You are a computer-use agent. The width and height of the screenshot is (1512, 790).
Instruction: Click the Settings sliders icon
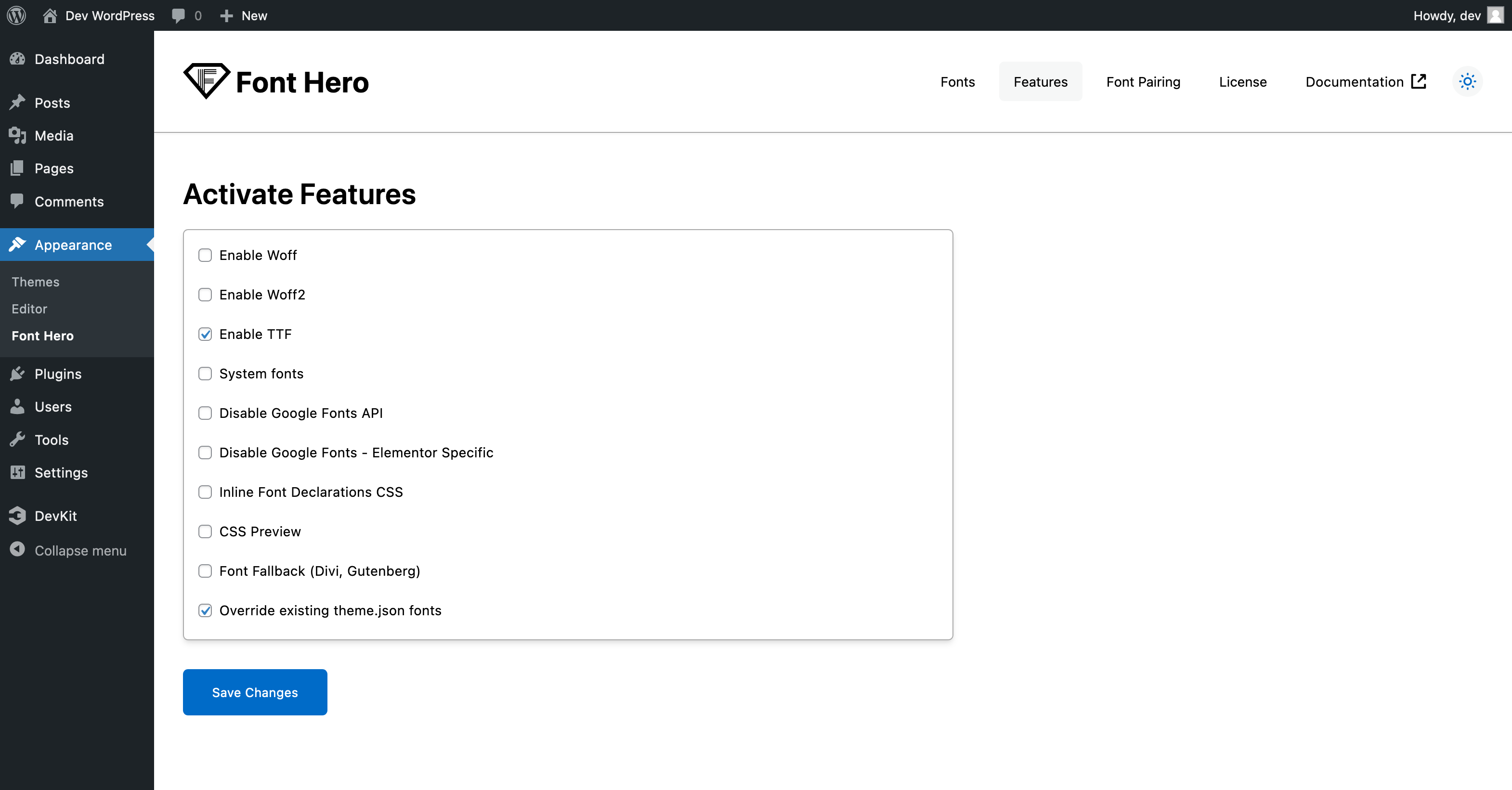[x=18, y=472]
